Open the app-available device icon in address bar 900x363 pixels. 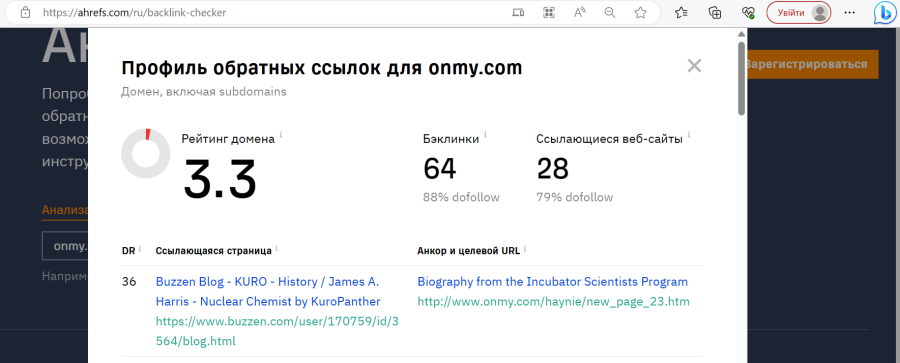coord(518,13)
